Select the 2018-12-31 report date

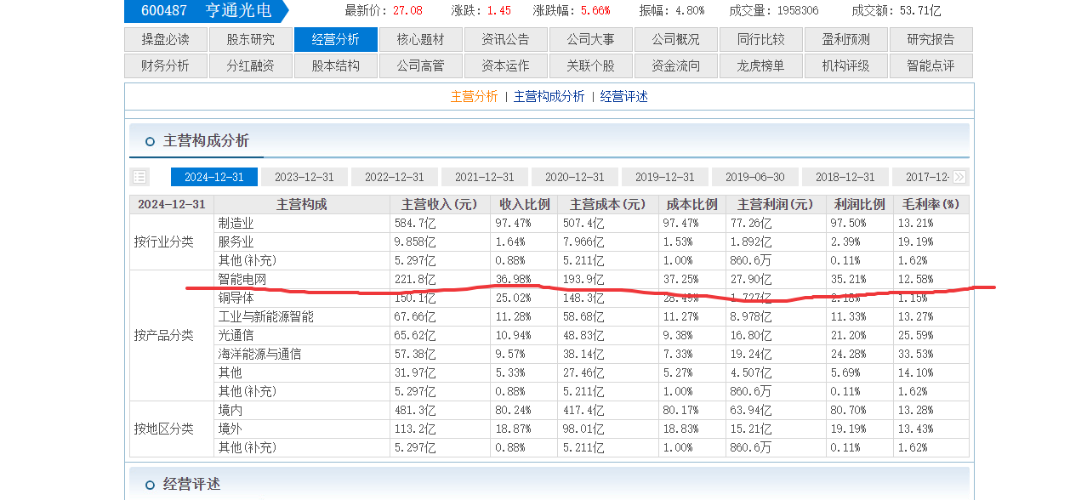[x=845, y=177]
